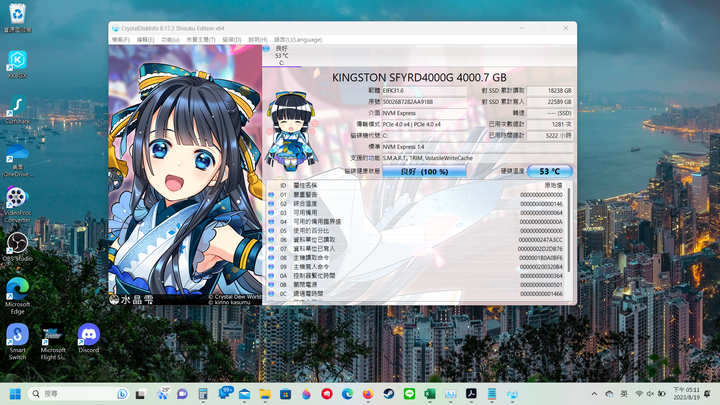
Task: Click the Windows Start button
Action: pyautogui.click(x=15, y=394)
